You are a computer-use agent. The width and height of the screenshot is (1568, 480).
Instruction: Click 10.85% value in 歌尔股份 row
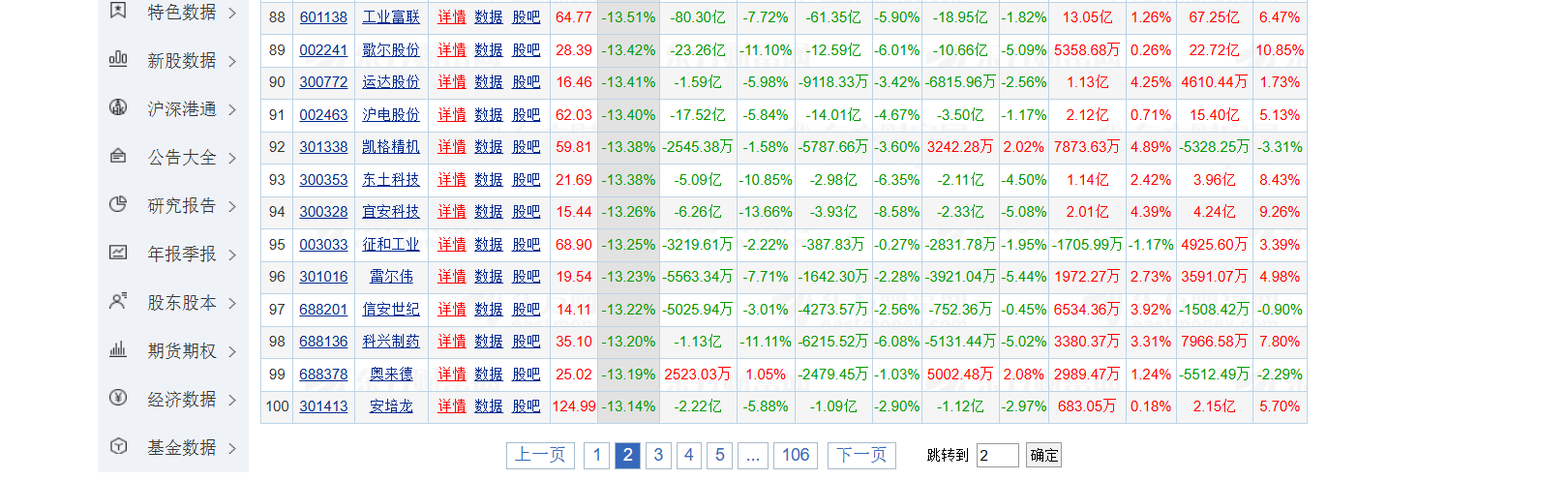point(1280,50)
